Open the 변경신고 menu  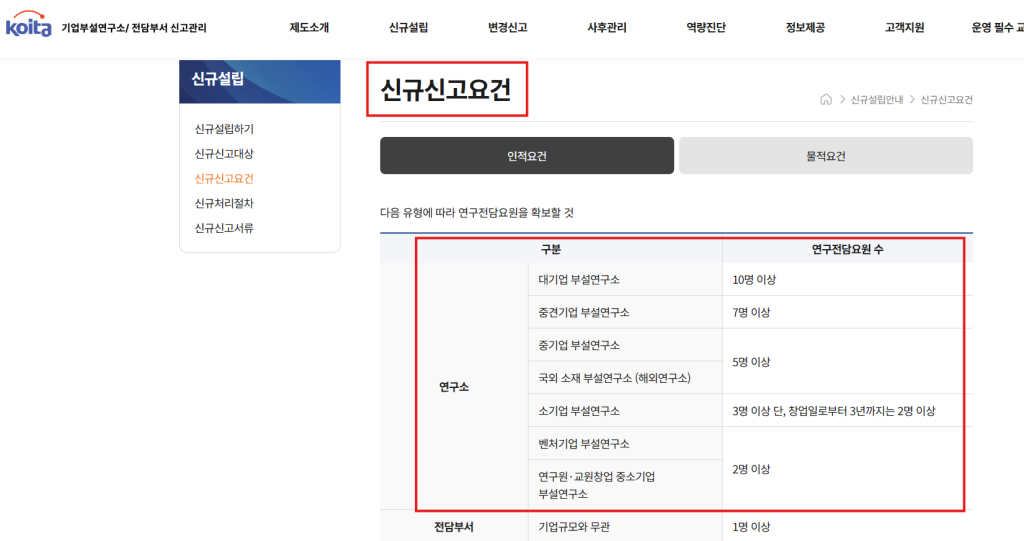(507, 27)
